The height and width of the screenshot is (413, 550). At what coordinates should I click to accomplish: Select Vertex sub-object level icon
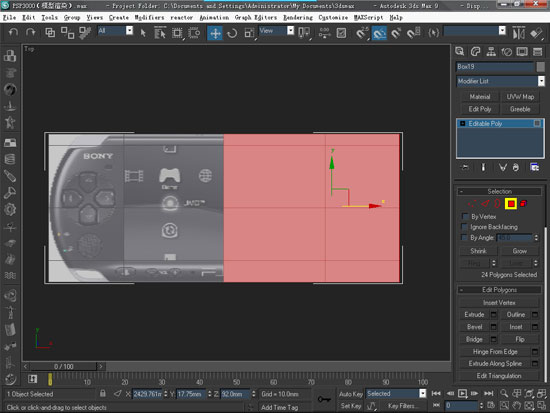tap(472, 204)
